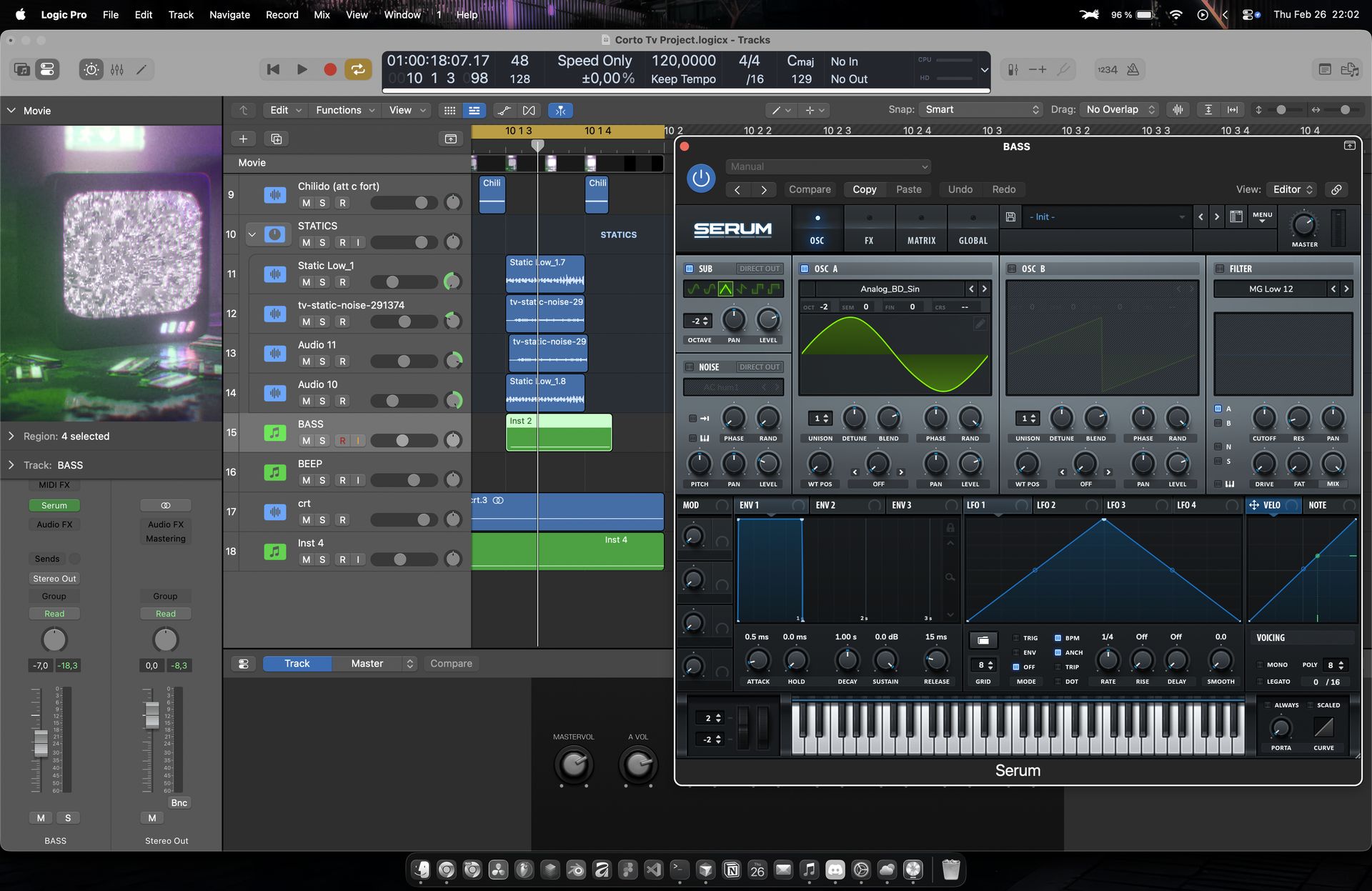Click the Serum power bypass button

click(700, 178)
